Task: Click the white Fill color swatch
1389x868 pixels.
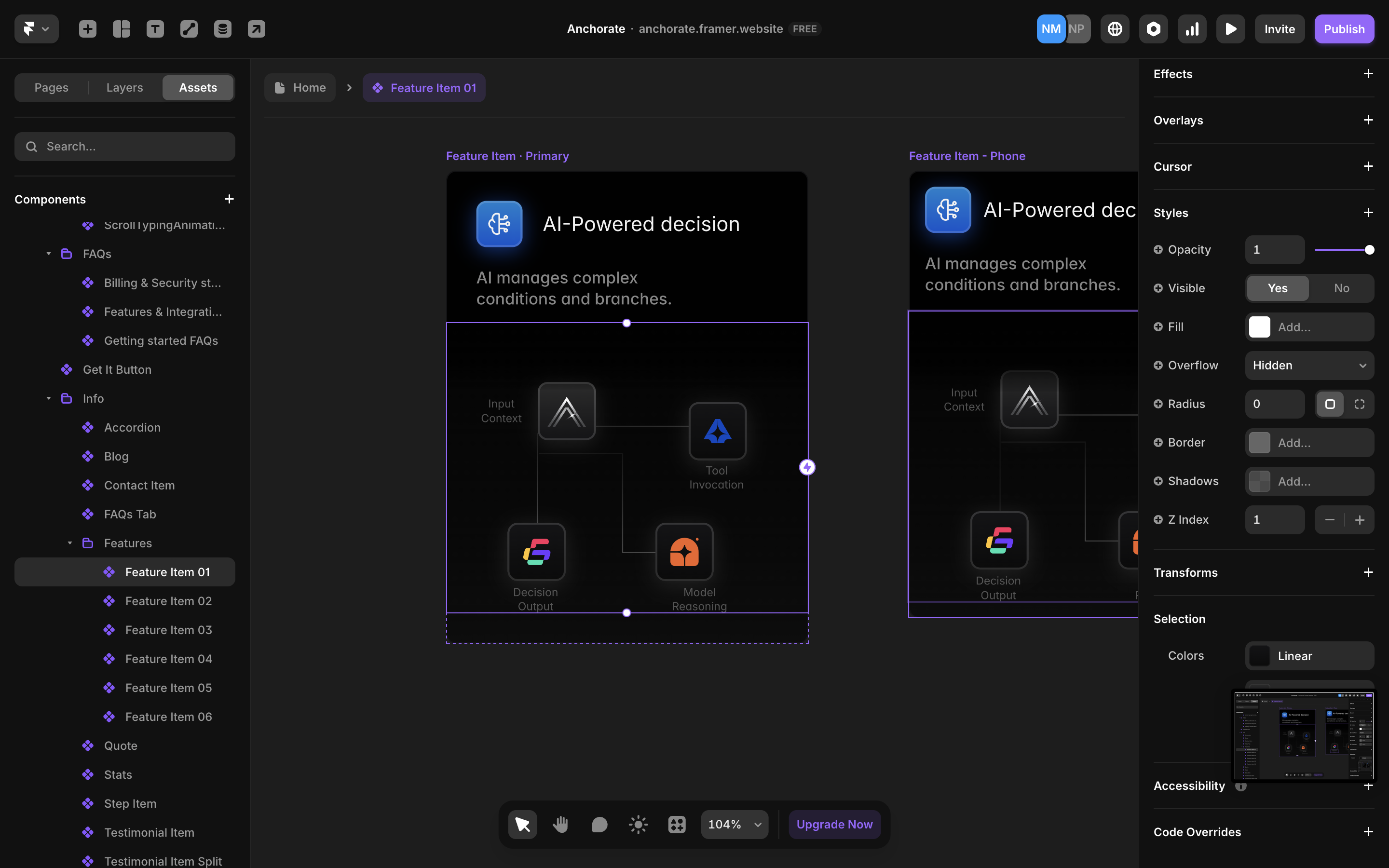Action: point(1259,327)
